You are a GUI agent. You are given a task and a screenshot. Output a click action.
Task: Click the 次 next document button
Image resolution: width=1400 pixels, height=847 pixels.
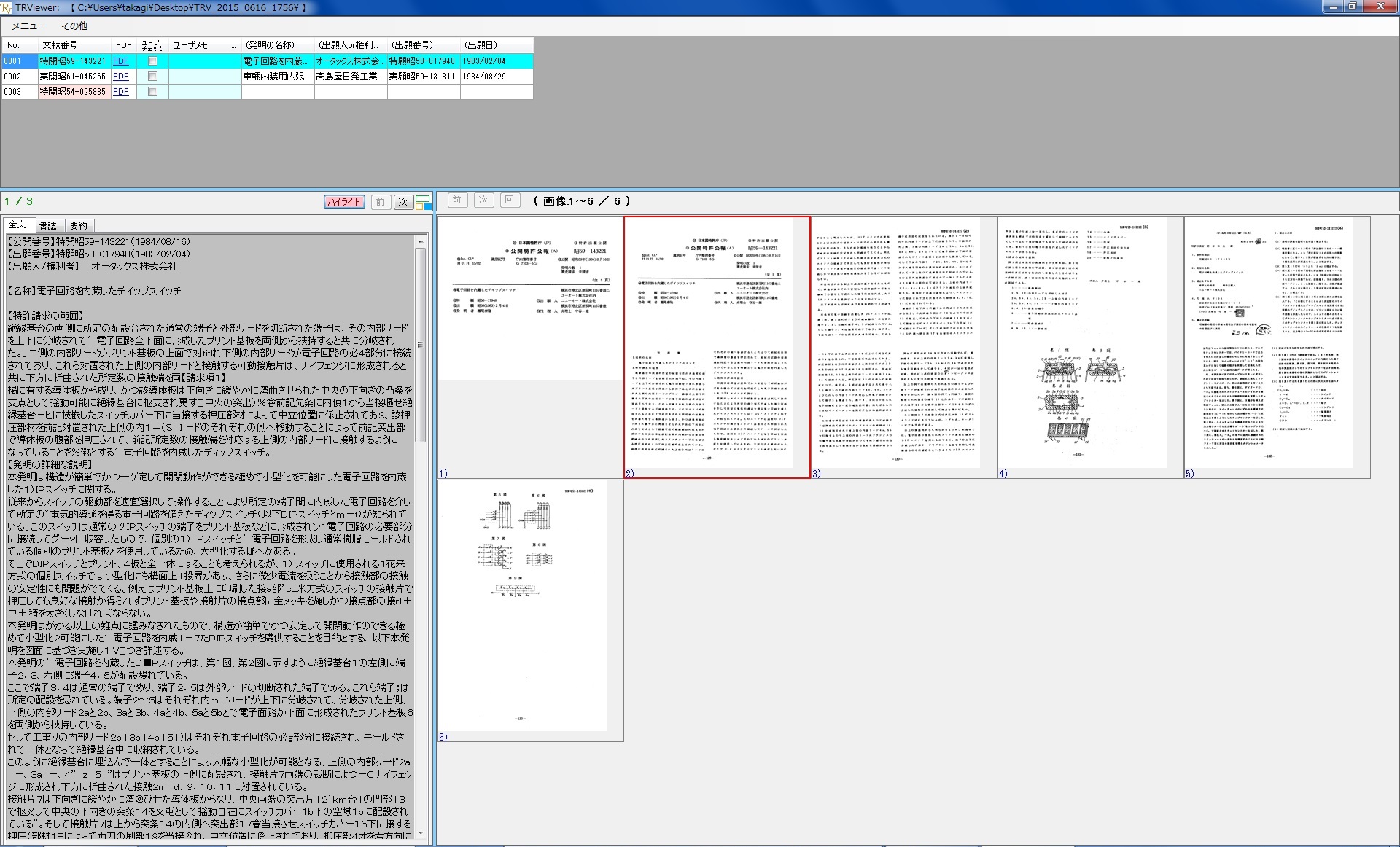point(402,203)
